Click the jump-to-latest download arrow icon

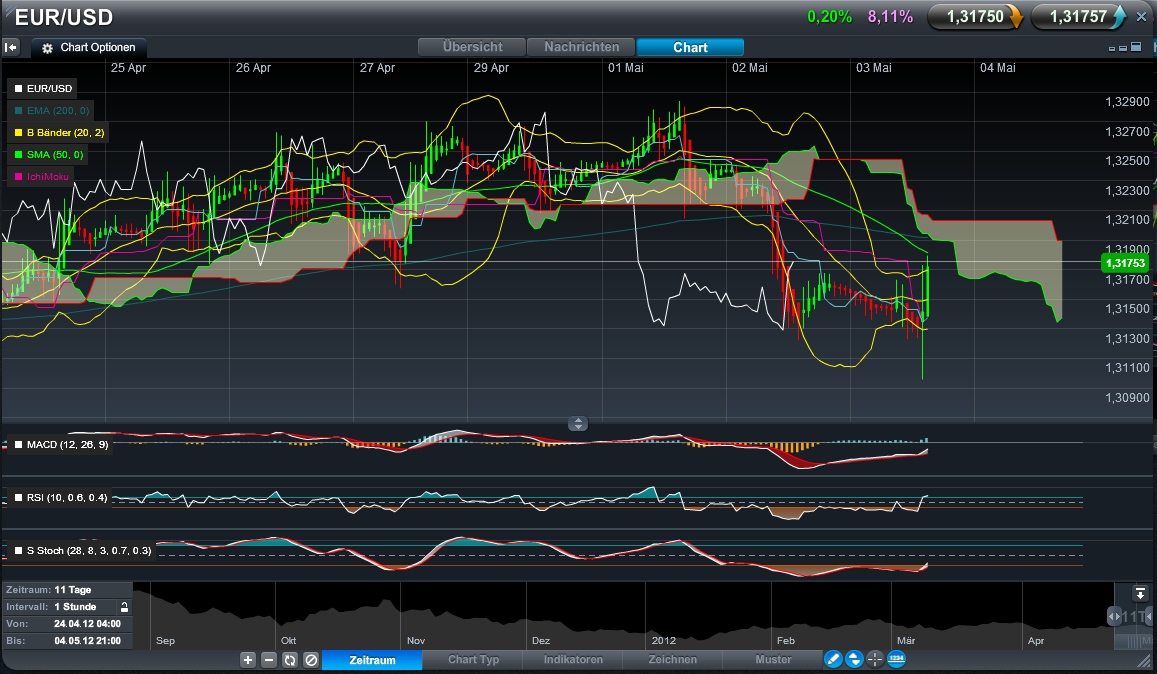(1140, 593)
